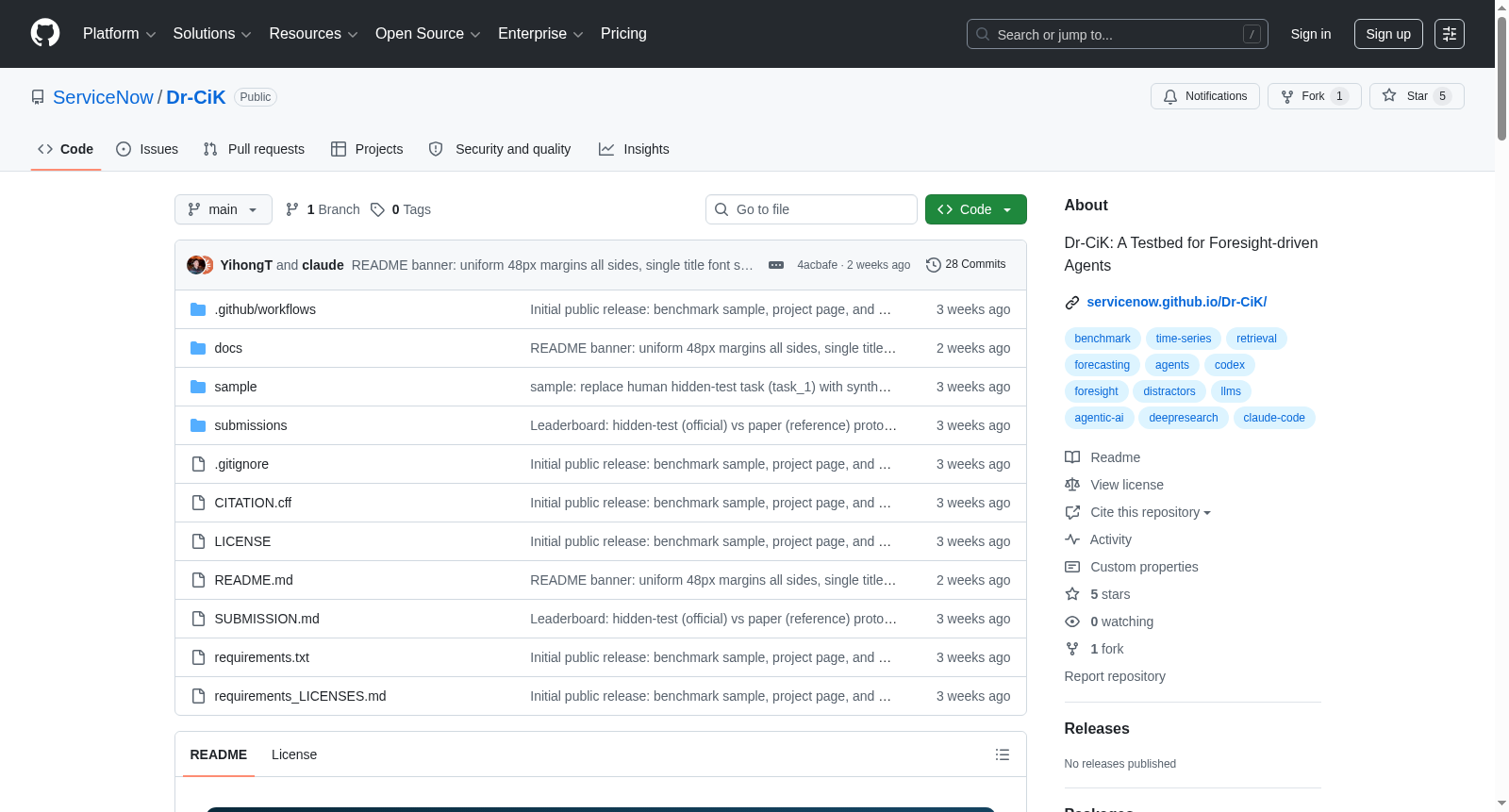The image size is (1509, 812).
Task: Click the submissions folder icon
Action: [198, 425]
